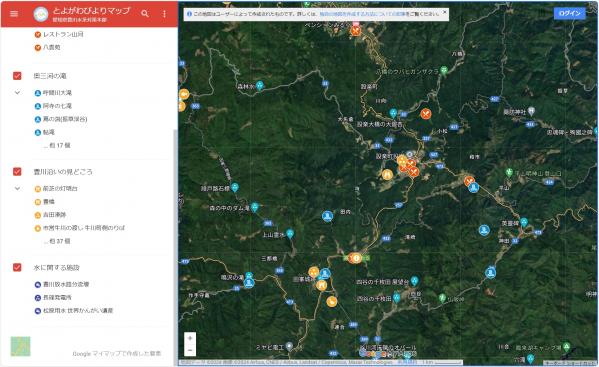Collapse the 奥三河の滝 list chevron
The width and height of the screenshot is (599, 367).
tap(17, 92)
